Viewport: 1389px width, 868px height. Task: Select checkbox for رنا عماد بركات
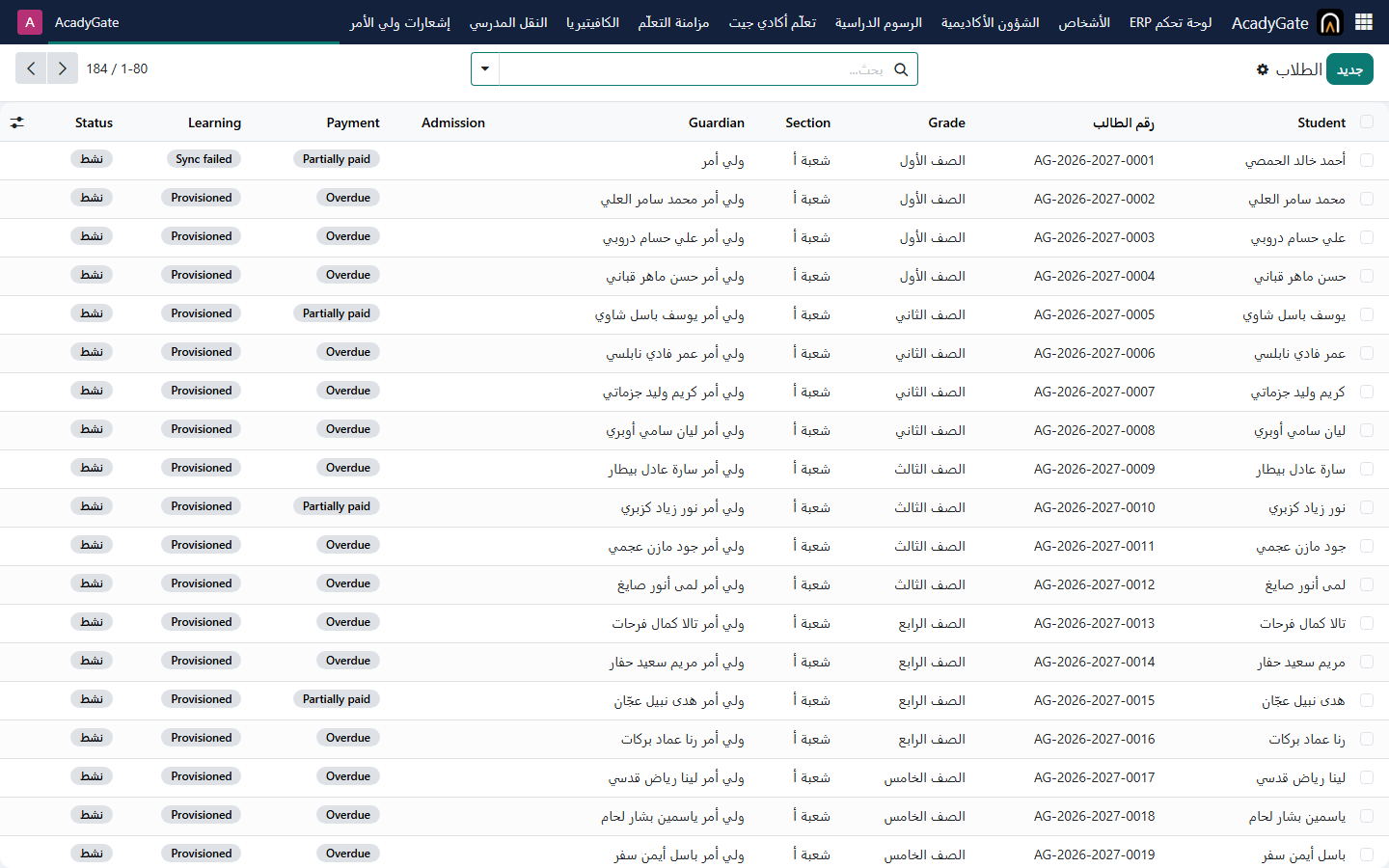pyautogui.click(x=1367, y=739)
